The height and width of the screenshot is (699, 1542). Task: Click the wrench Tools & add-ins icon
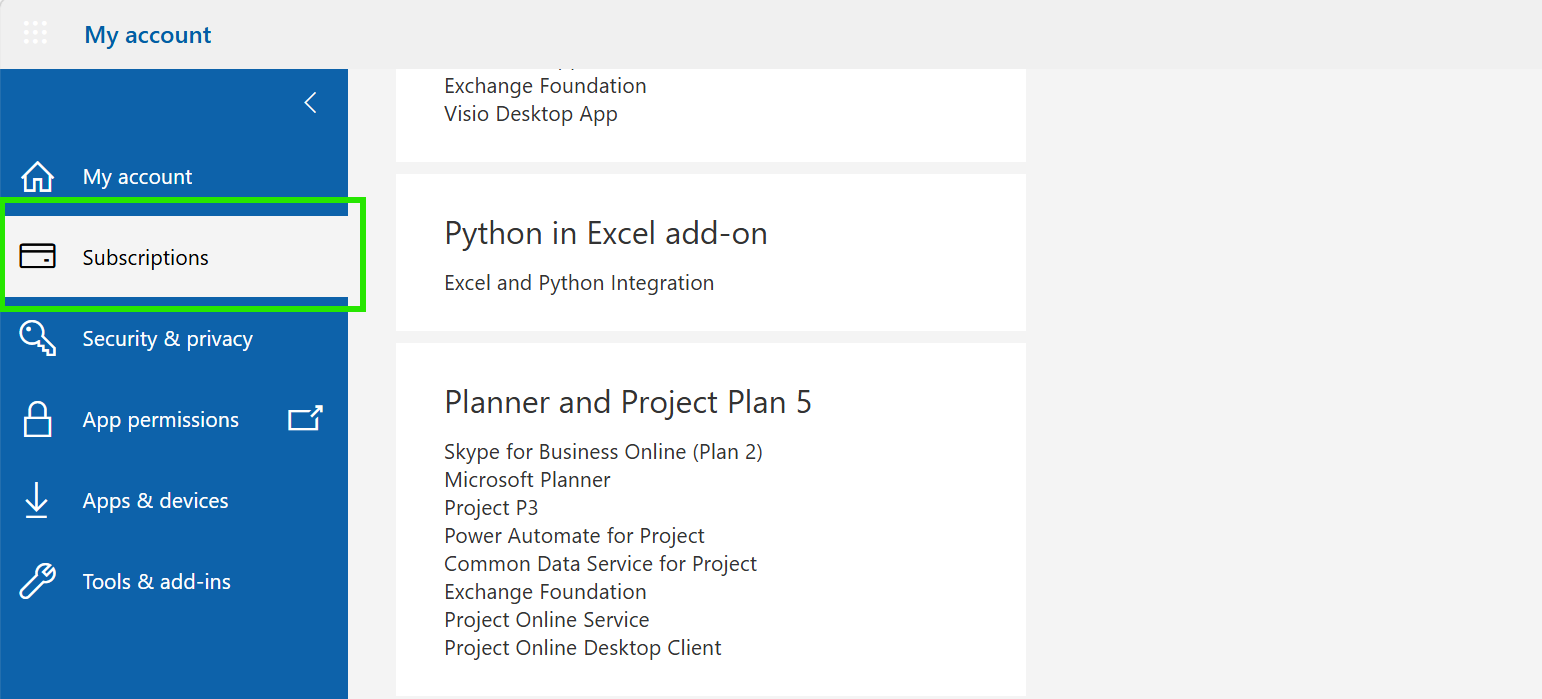point(38,581)
